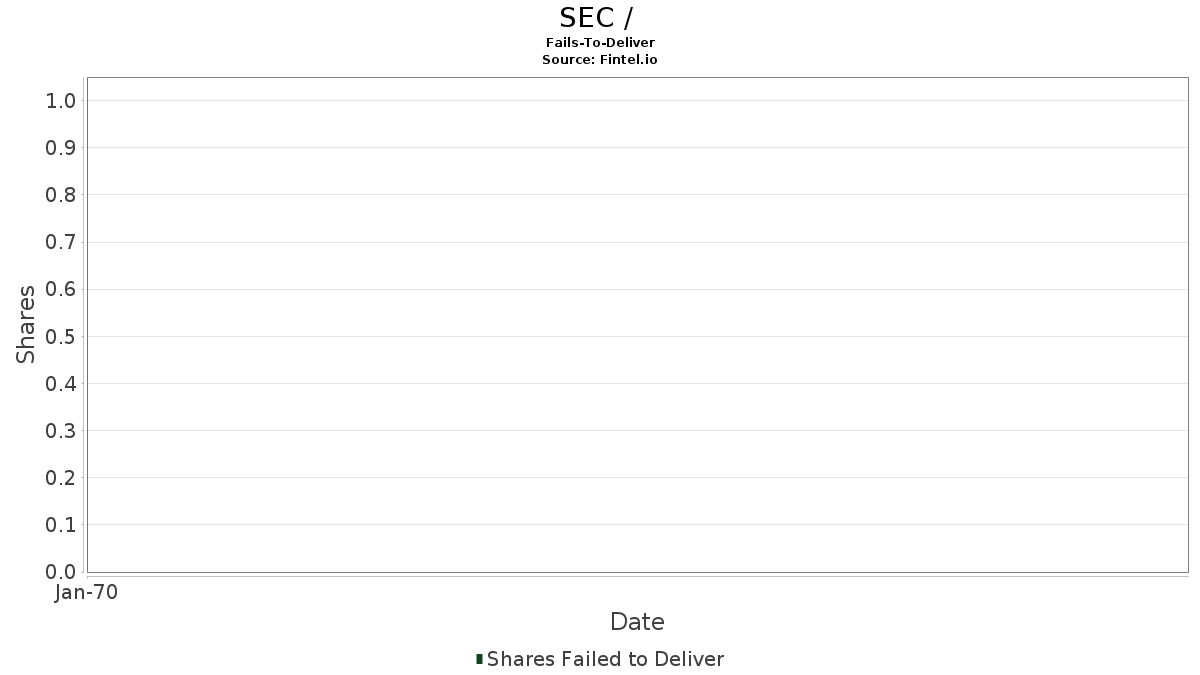The height and width of the screenshot is (675, 1200).
Task: Click the Fails-To-Deliver subtitle
Action: point(600,43)
